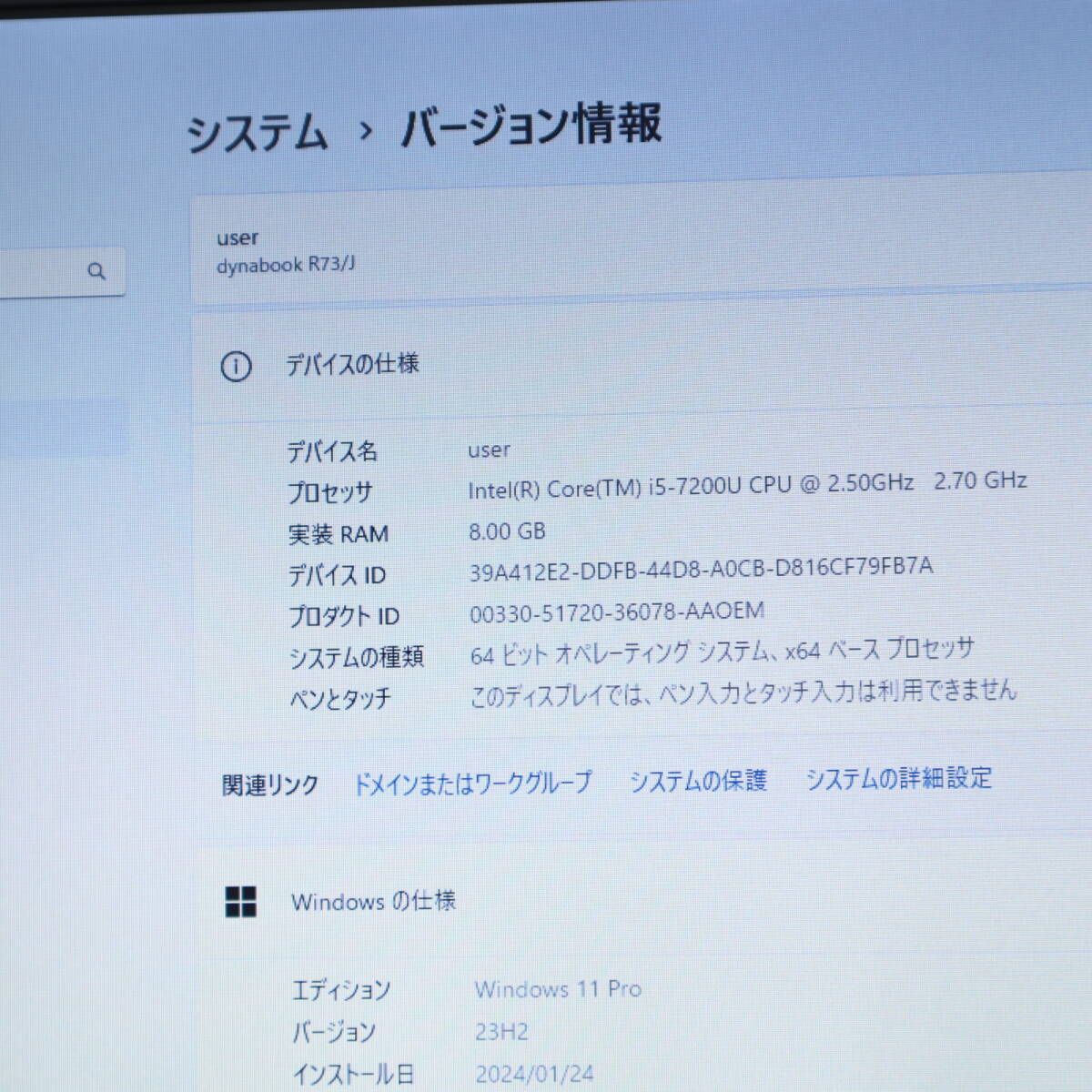Click the user name above dynabook R73/J
The height and width of the screenshot is (1092, 1092).
click(x=238, y=238)
